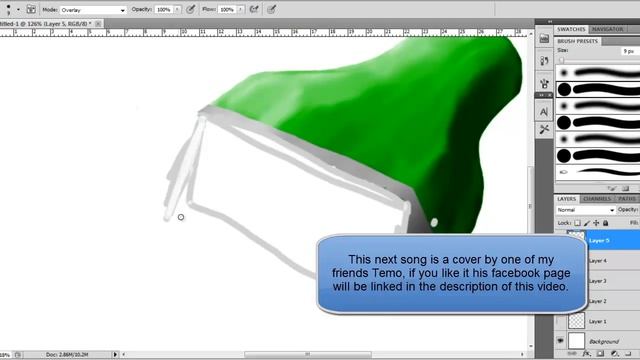Link layers icon at Layers panel bottom
The height and width of the screenshot is (360, 640).
coord(572,353)
